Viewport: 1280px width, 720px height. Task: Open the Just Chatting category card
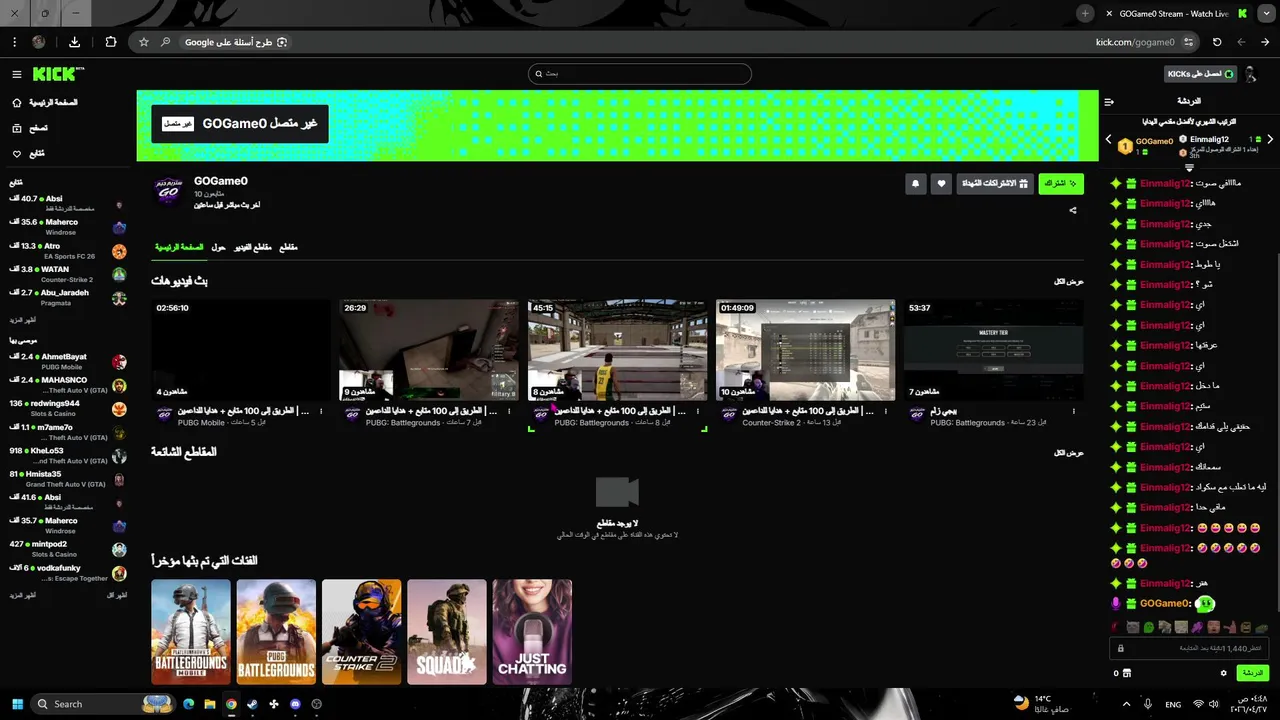(x=532, y=632)
